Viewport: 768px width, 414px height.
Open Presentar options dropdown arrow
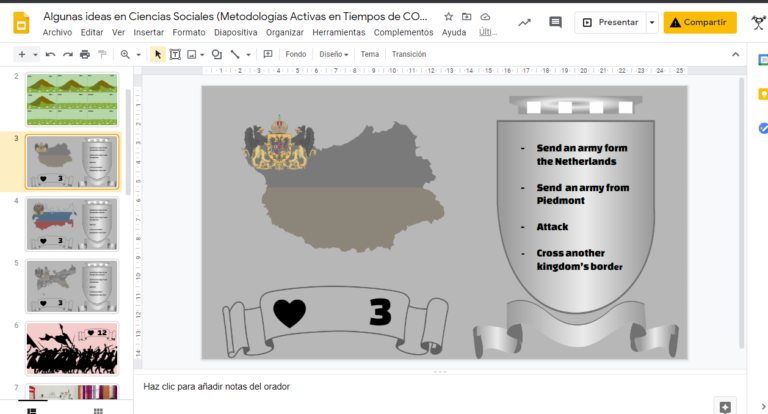click(x=652, y=23)
